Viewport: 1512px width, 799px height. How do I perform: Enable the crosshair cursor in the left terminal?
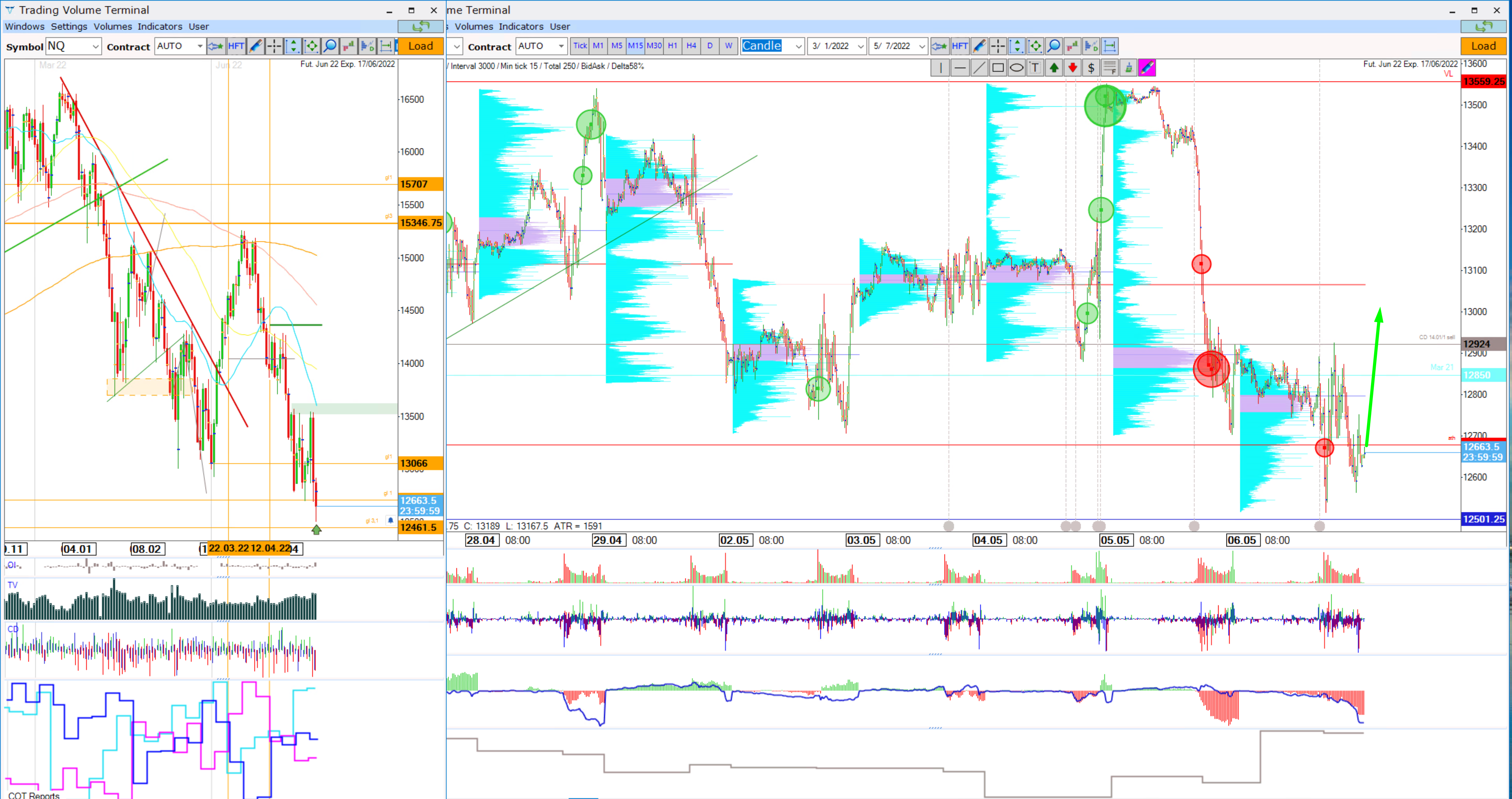click(x=274, y=46)
